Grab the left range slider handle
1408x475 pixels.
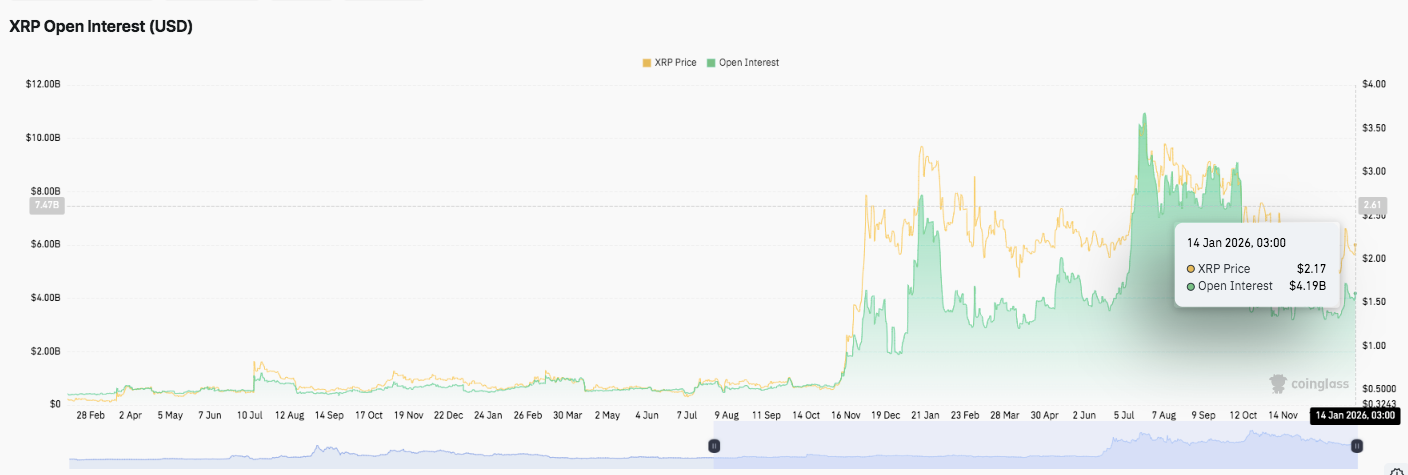714,447
